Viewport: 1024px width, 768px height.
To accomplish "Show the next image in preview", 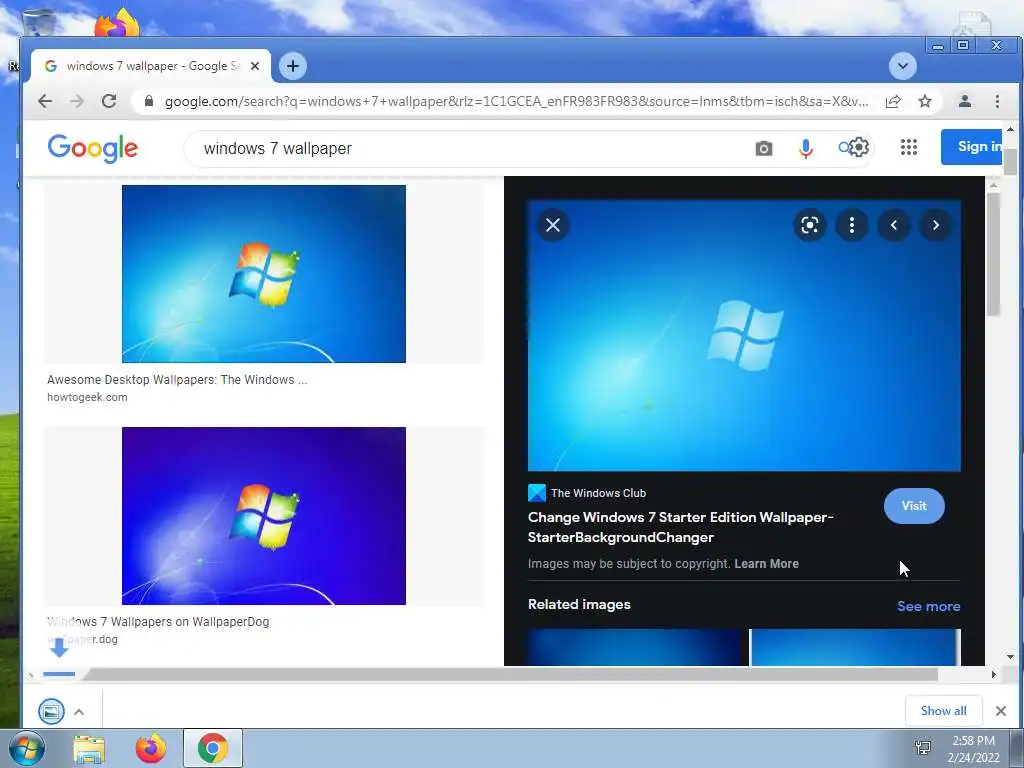I will (936, 225).
